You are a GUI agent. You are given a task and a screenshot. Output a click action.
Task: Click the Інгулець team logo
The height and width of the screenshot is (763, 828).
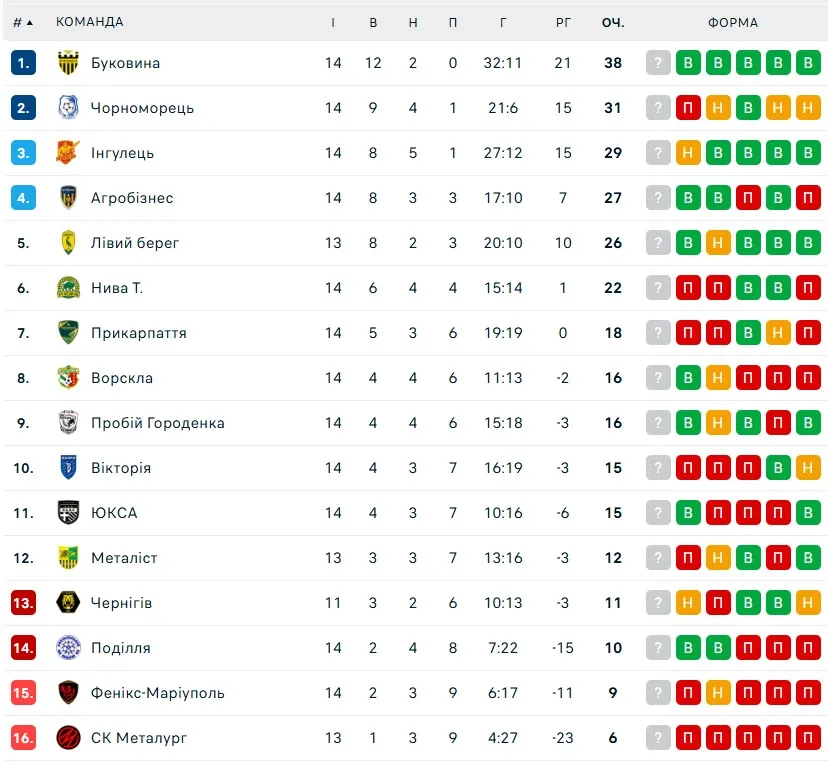tap(68, 153)
